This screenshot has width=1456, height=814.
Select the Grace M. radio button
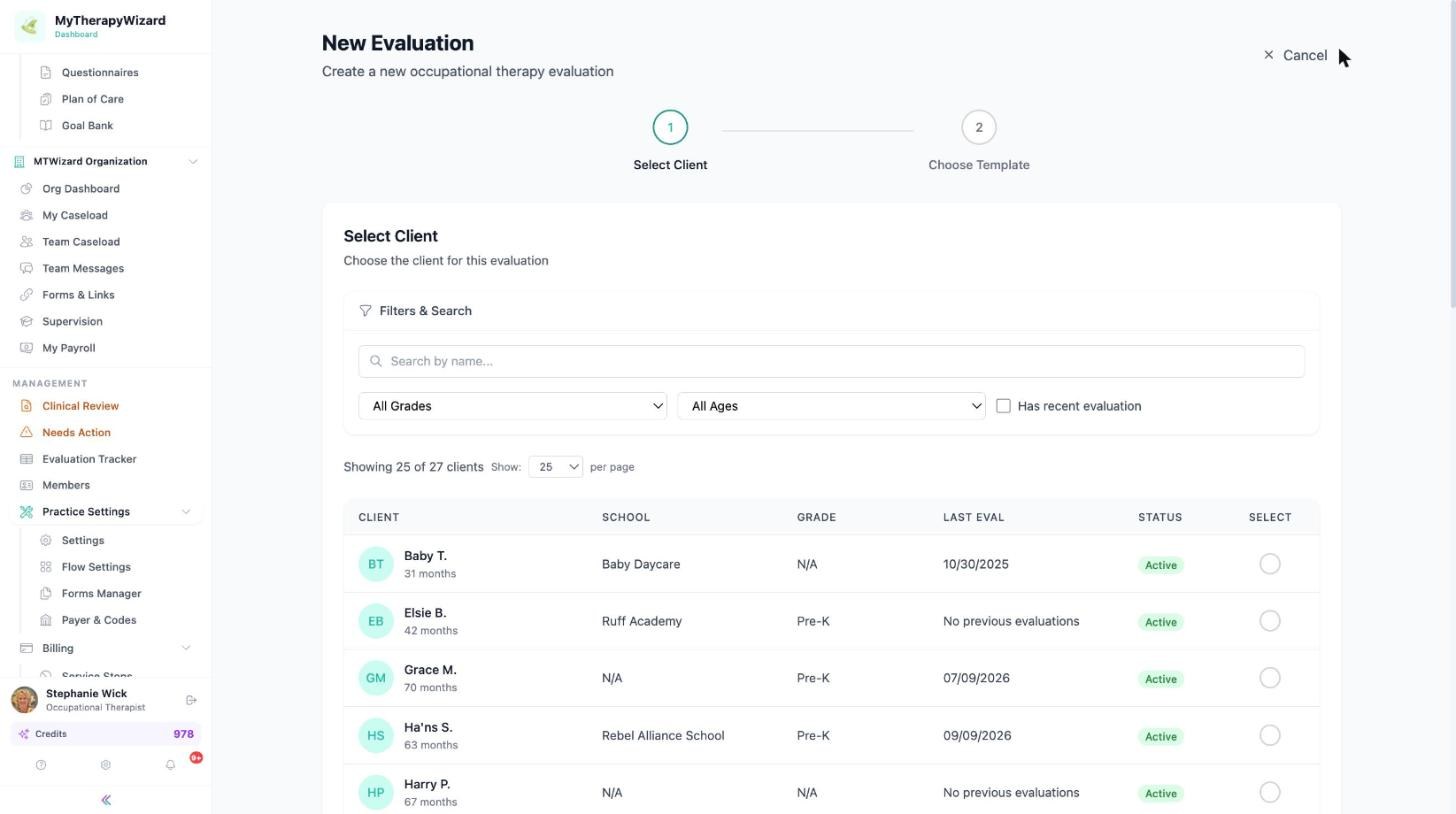1270,678
